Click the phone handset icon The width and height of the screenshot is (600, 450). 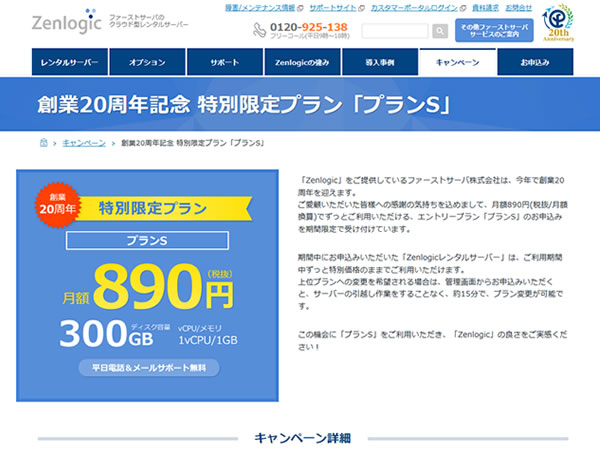260,30
